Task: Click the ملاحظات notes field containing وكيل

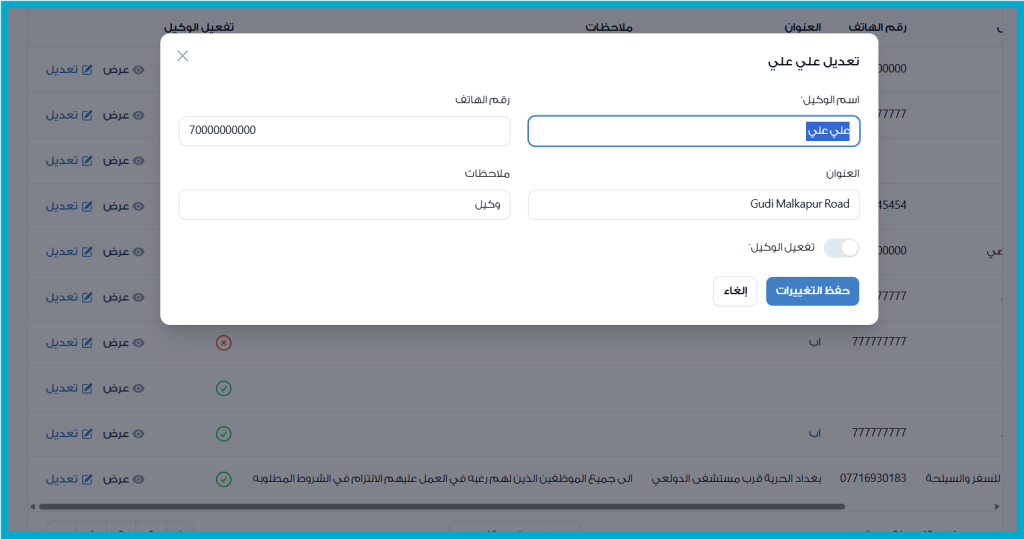Action: [344, 205]
